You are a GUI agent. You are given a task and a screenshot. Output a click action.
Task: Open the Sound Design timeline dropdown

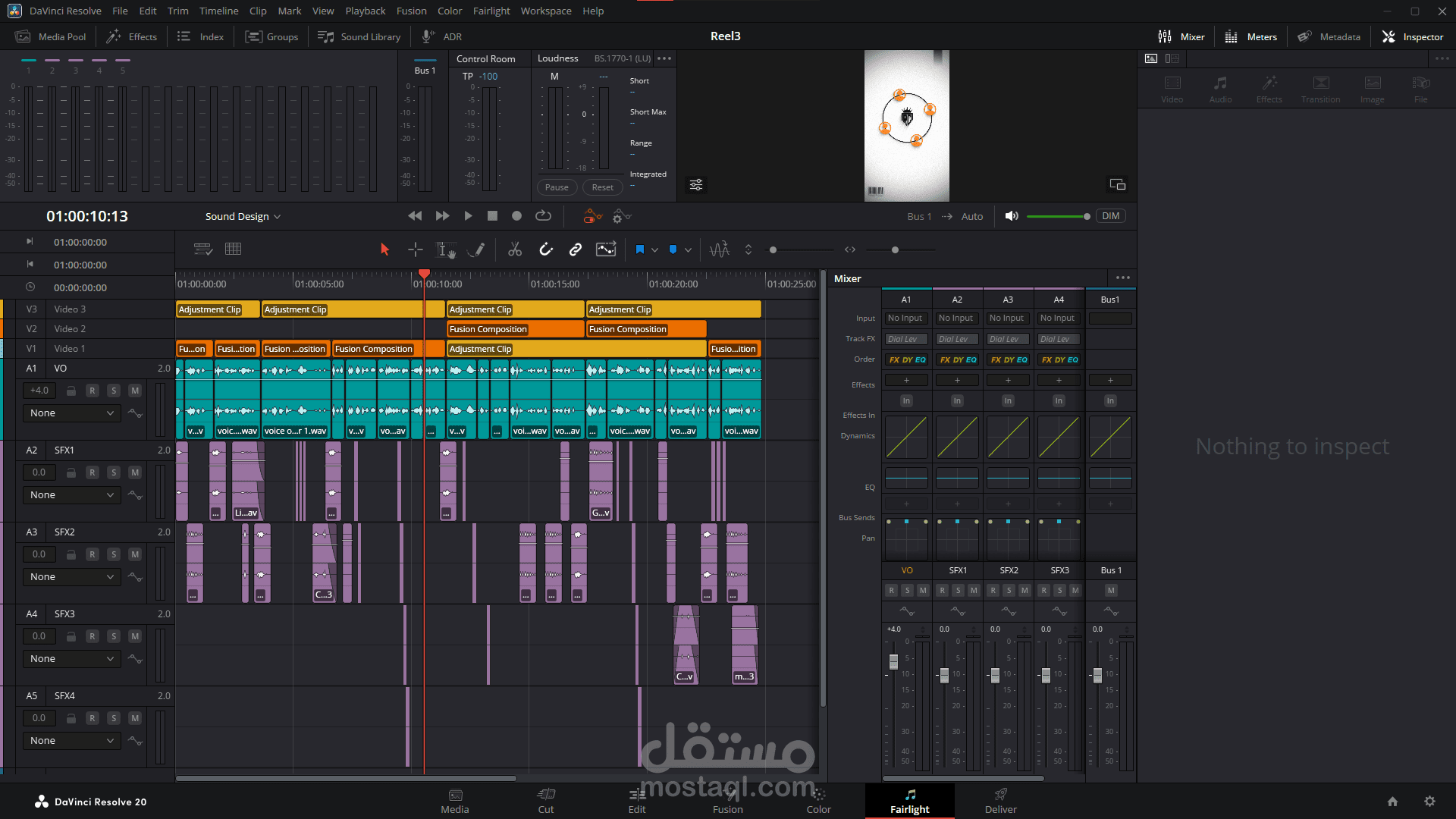click(243, 216)
